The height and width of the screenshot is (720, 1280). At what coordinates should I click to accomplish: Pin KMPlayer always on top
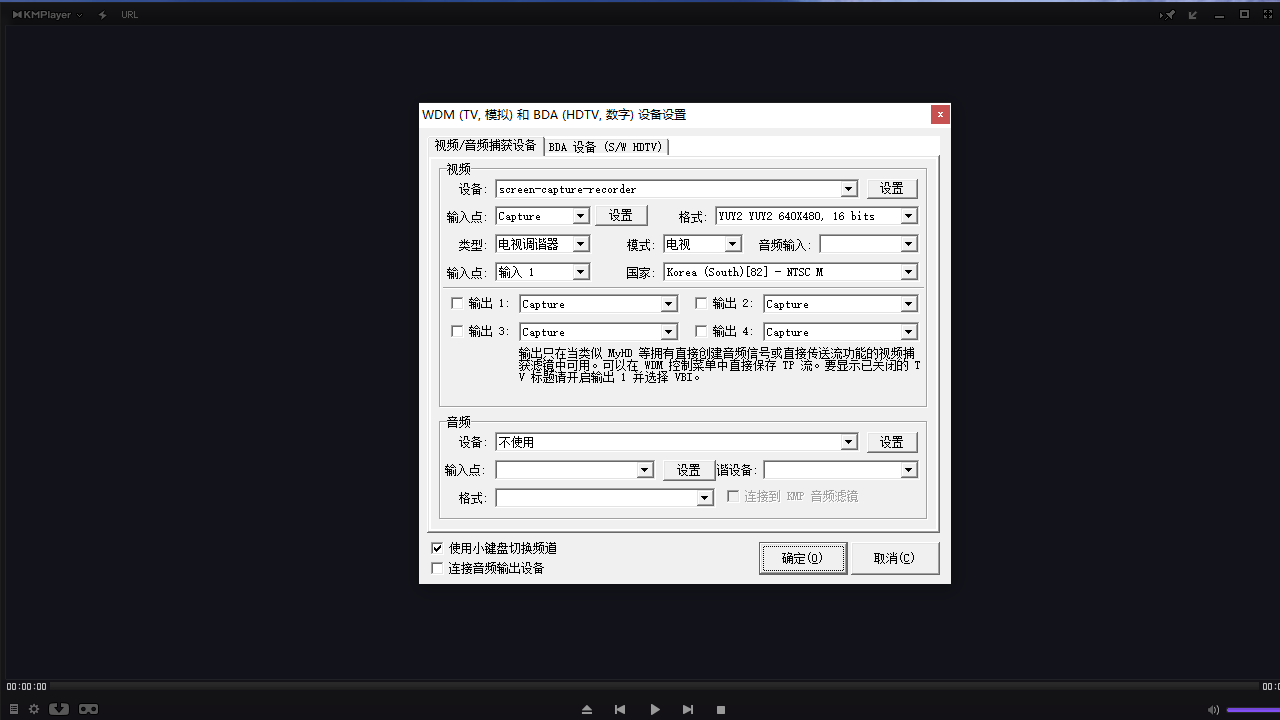click(x=1168, y=14)
